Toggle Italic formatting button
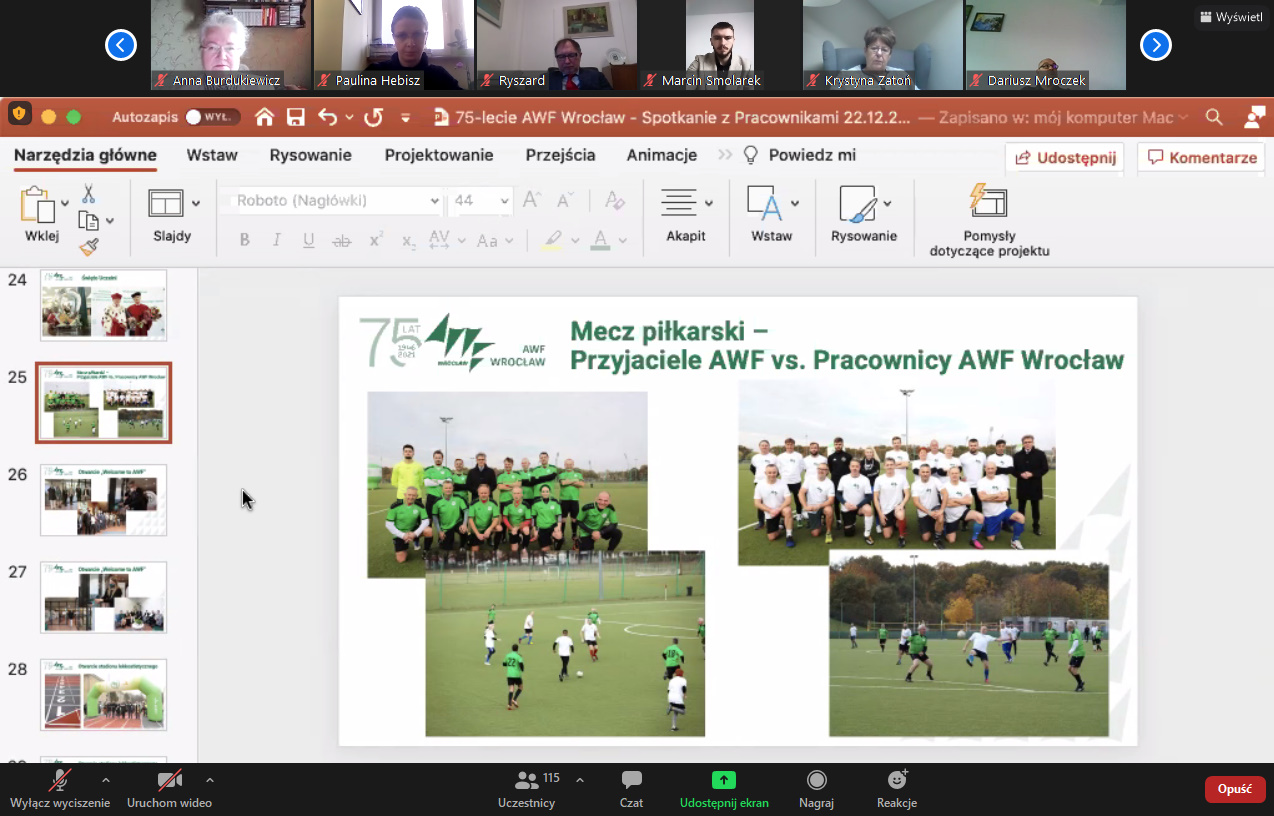 pos(277,240)
